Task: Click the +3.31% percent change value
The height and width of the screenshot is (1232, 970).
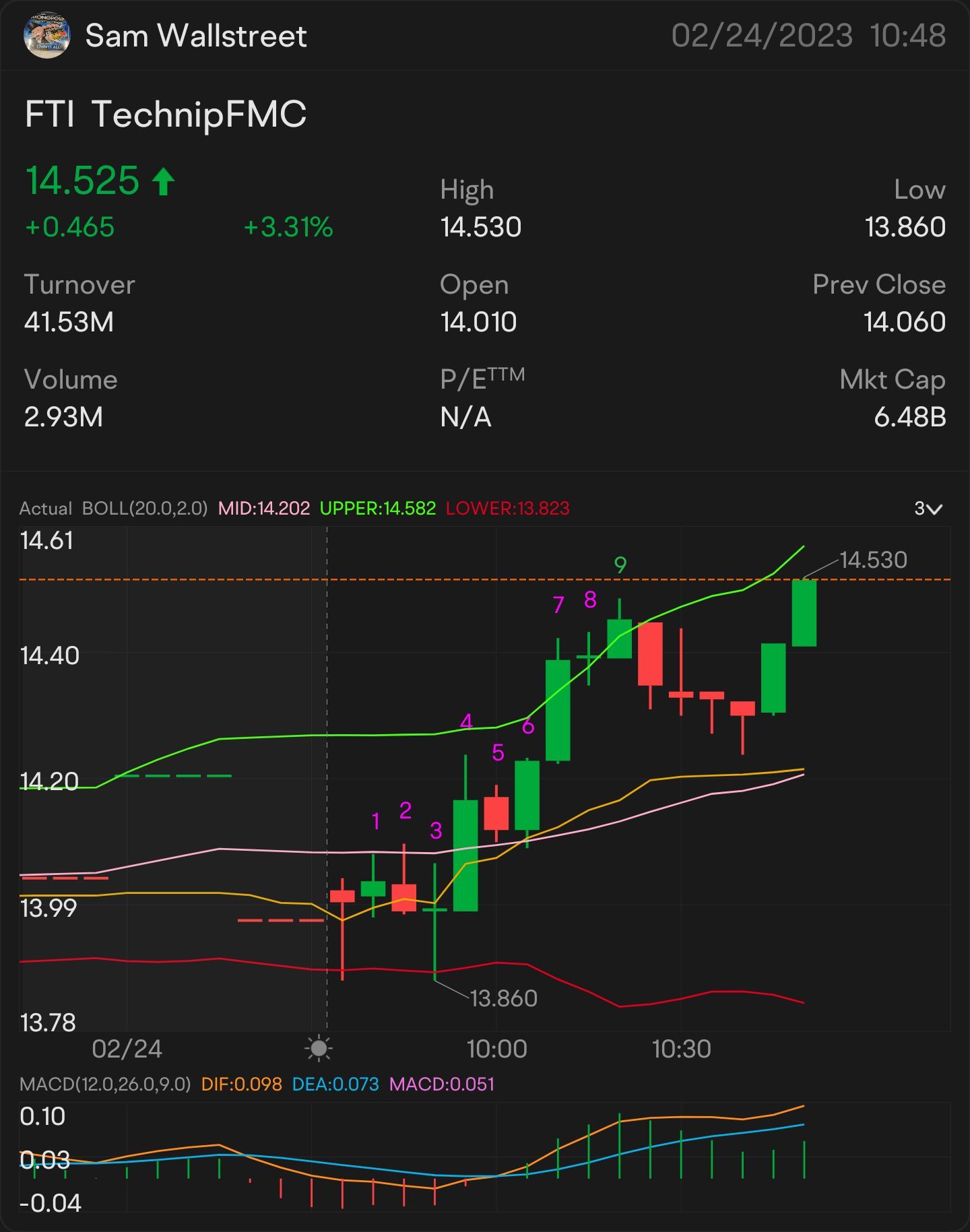Action: click(288, 227)
